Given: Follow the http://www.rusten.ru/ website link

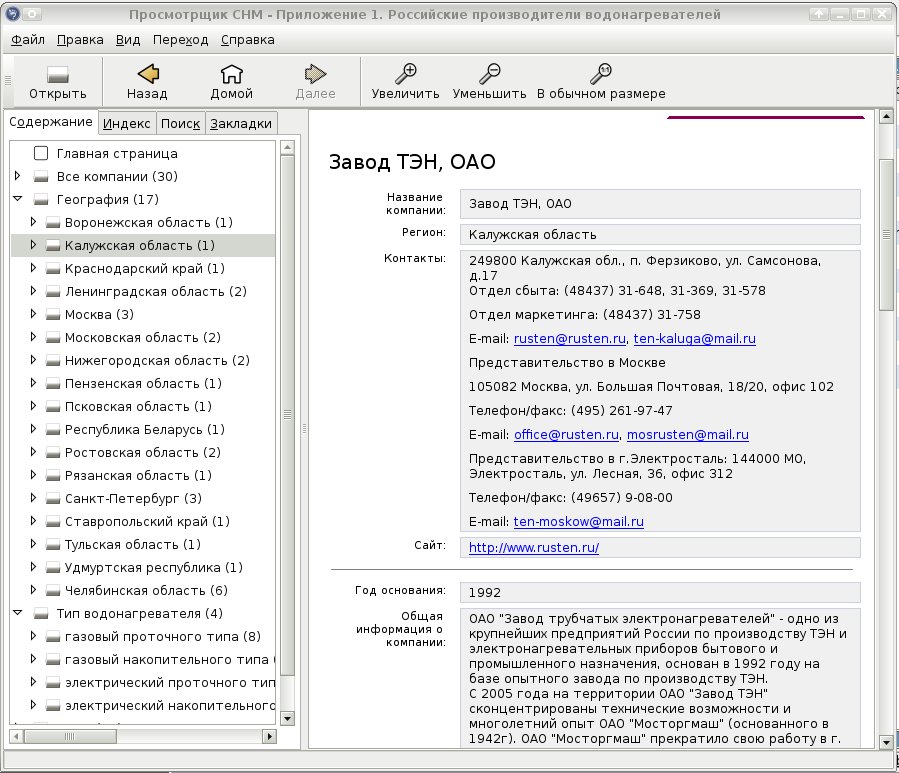Looking at the screenshot, I should coord(534,548).
